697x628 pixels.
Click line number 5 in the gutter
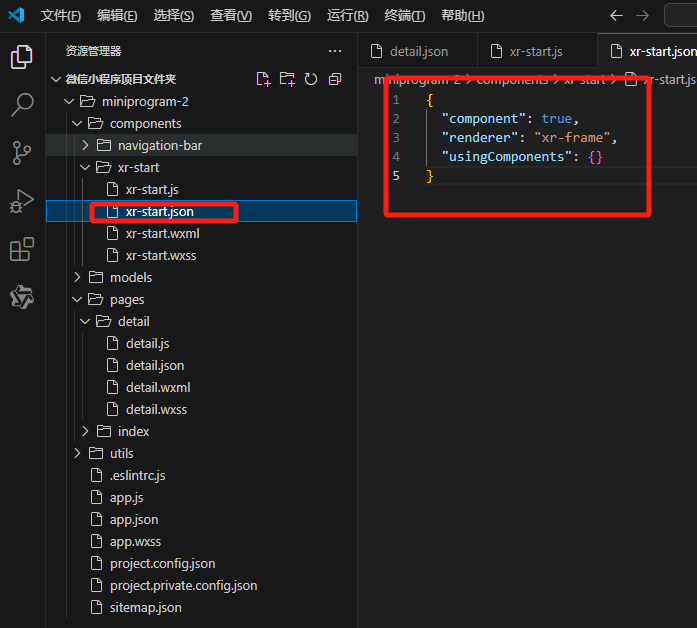[x=396, y=176]
